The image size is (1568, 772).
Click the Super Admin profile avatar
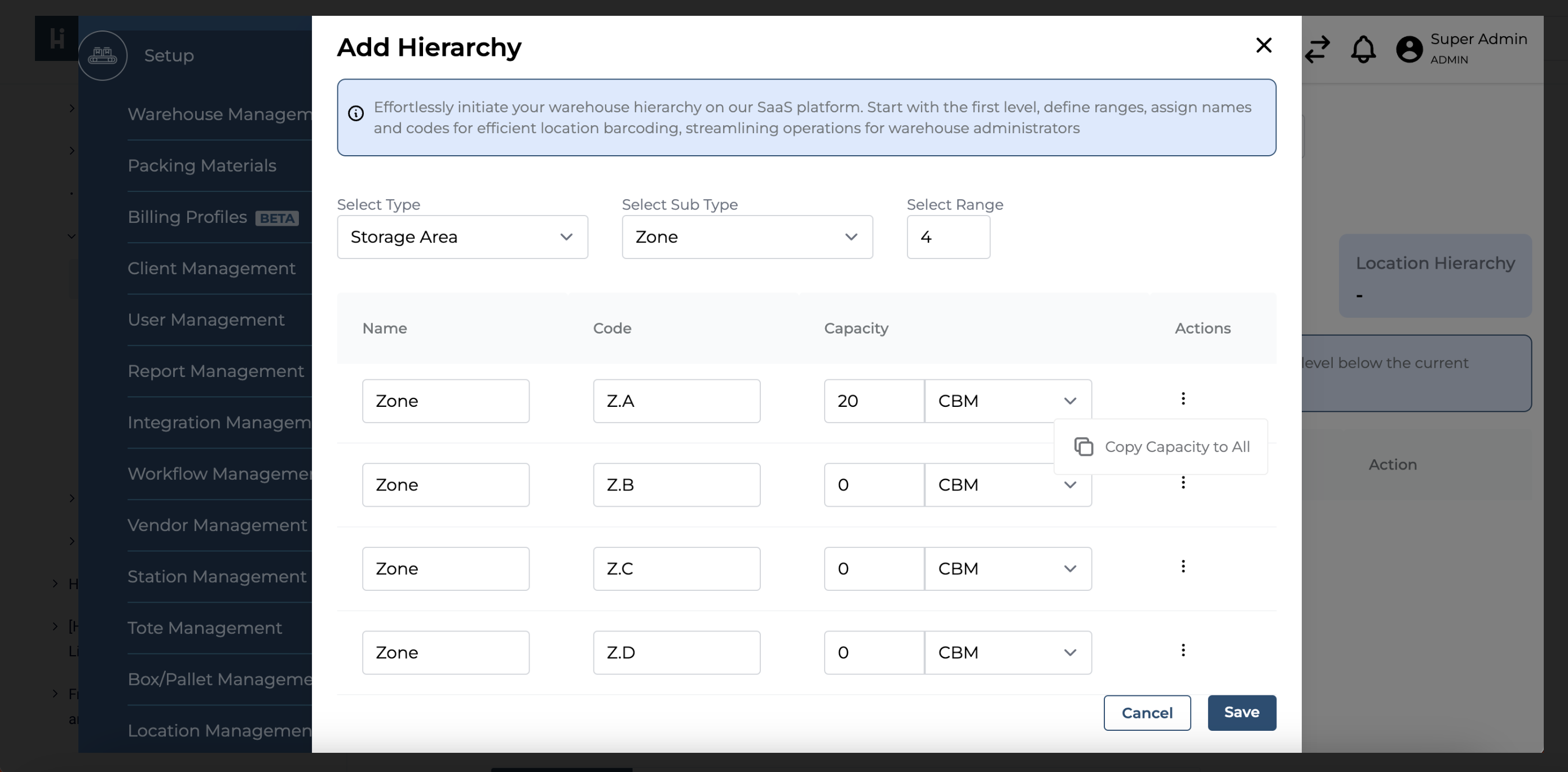click(1408, 49)
